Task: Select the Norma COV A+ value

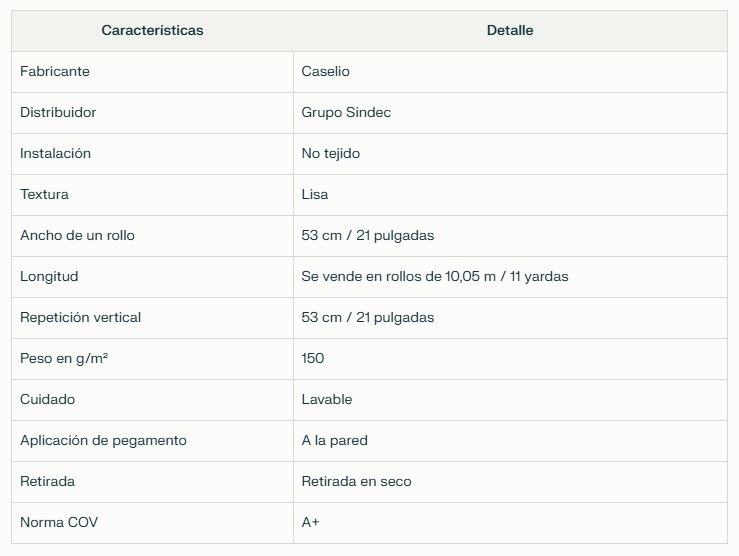Action: coord(310,523)
